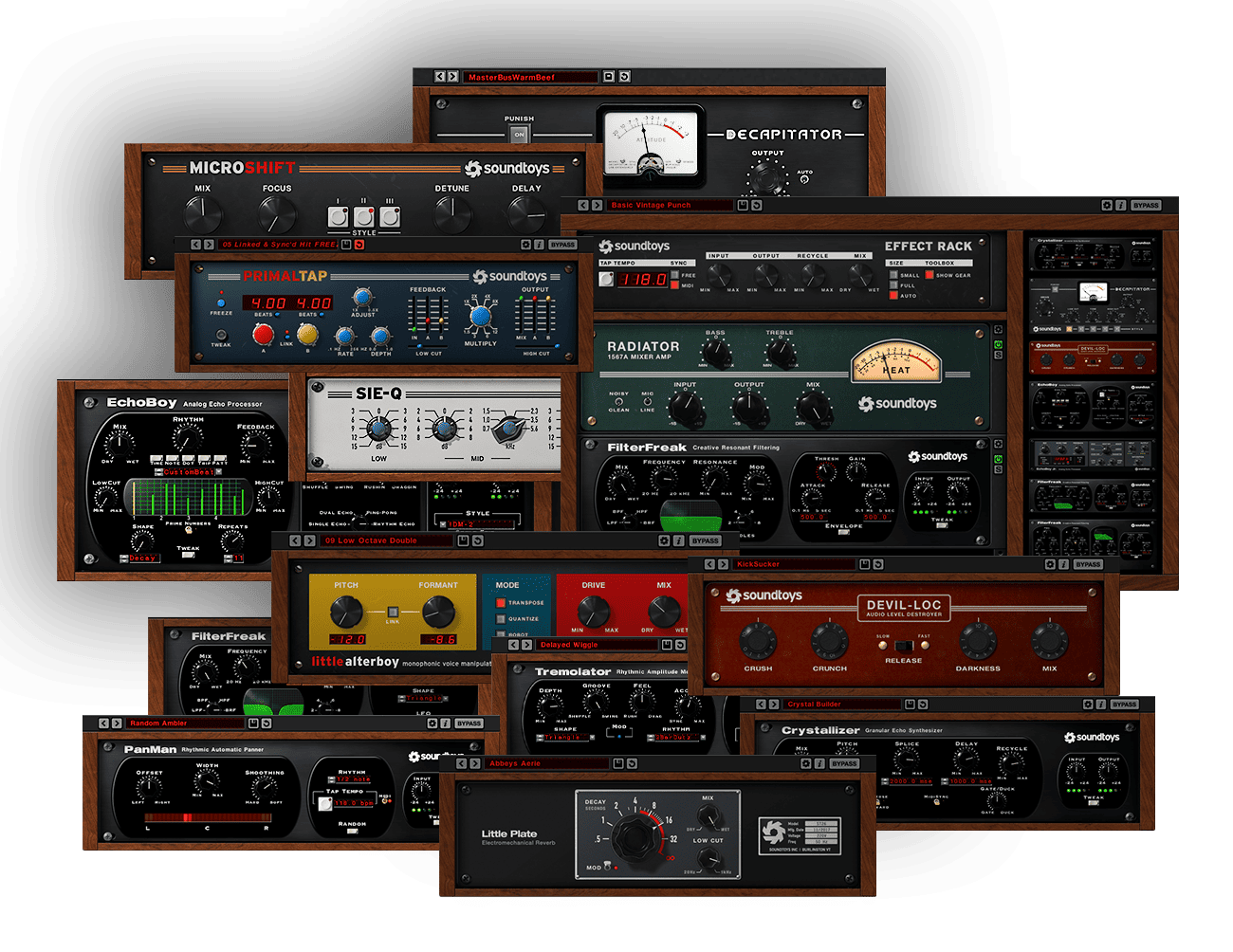
Task: Open the Devil-Loc gear settings icon
Action: 1050,564
